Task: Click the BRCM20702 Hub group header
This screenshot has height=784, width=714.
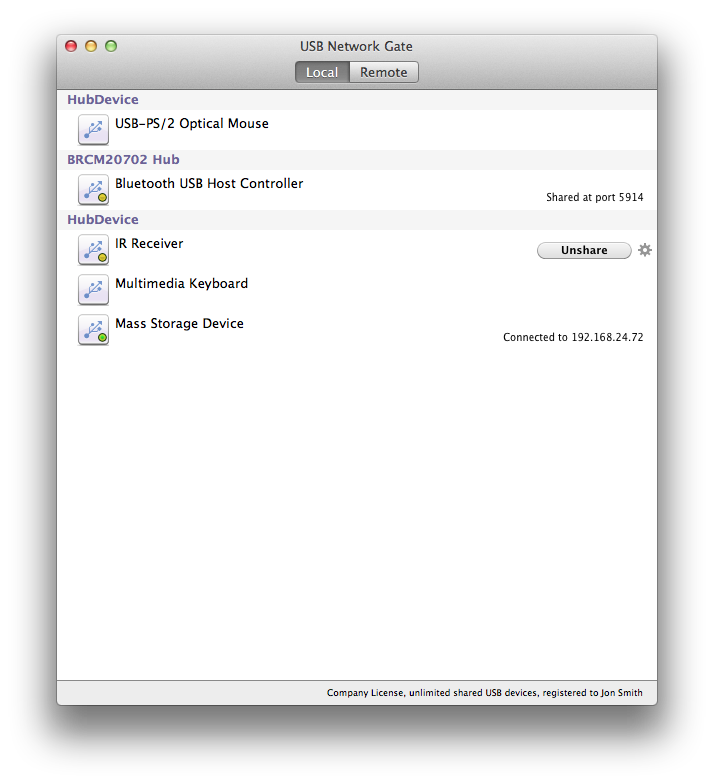Action: (x=123, y=160)
